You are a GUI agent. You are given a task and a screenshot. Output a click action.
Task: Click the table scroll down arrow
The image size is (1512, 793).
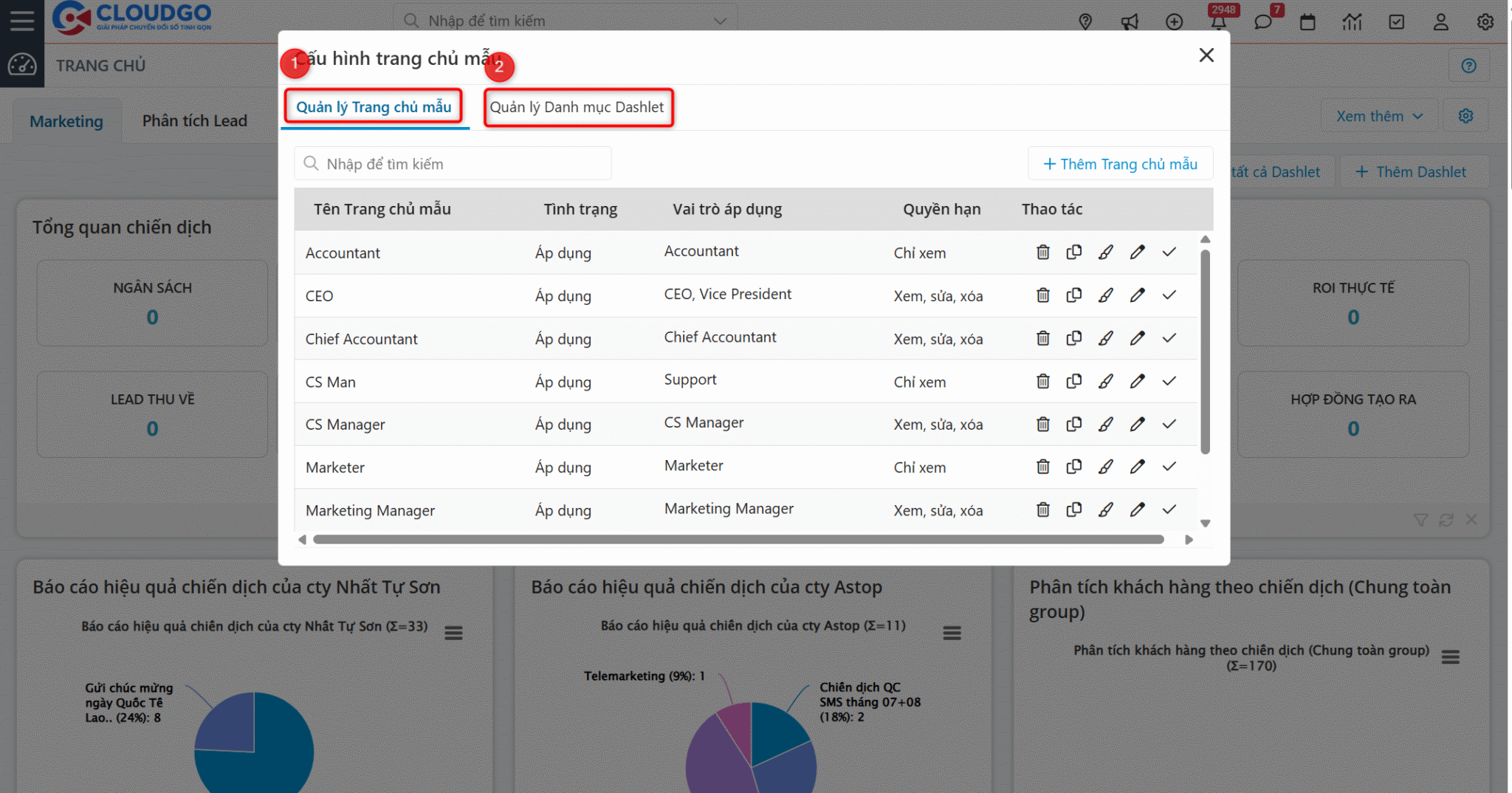coord(1205,523)
